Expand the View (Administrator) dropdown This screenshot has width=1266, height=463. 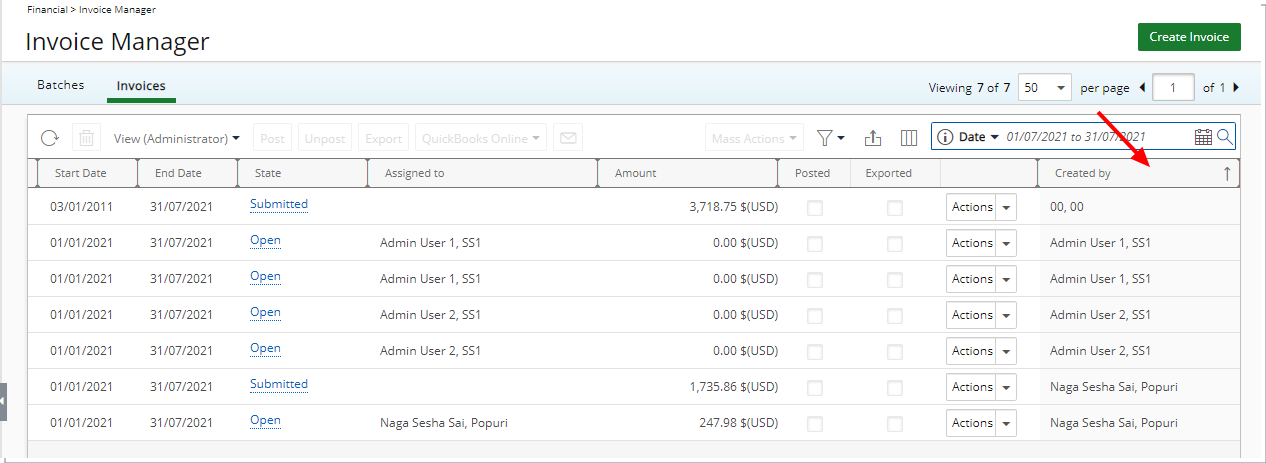(x=177, y=138)
